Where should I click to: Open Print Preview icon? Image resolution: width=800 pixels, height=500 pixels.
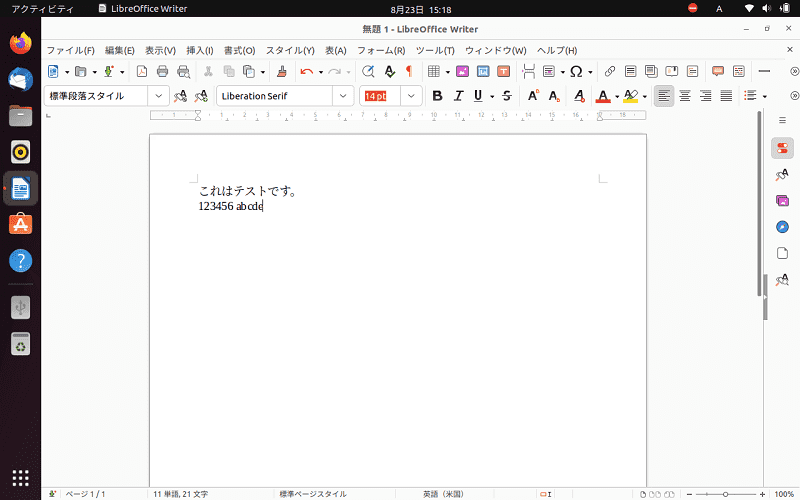tap(183, 71)
